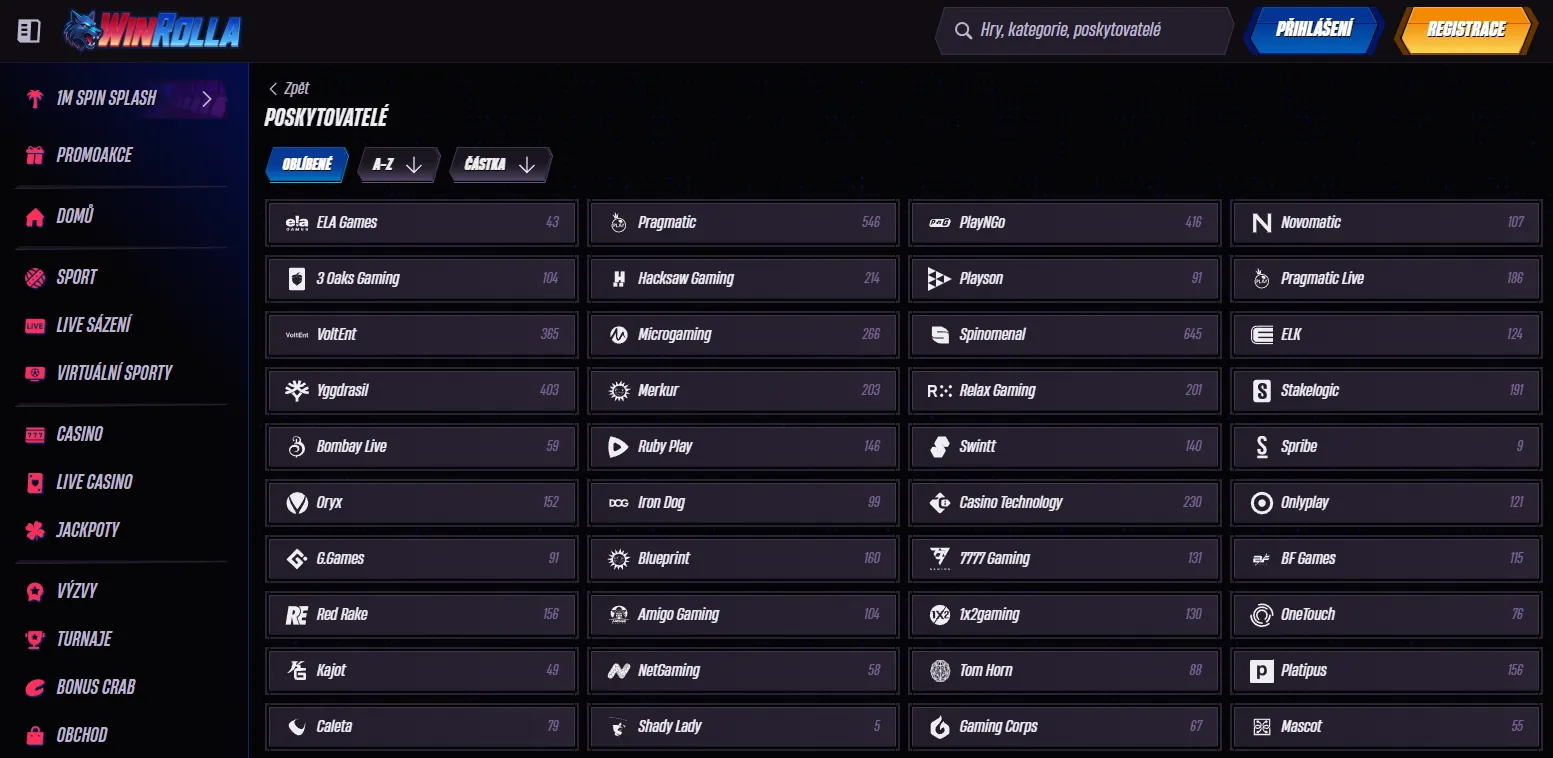Select the Live Casino card icon
This screenshot has height=758, width=1553.
tap(35, 482)
